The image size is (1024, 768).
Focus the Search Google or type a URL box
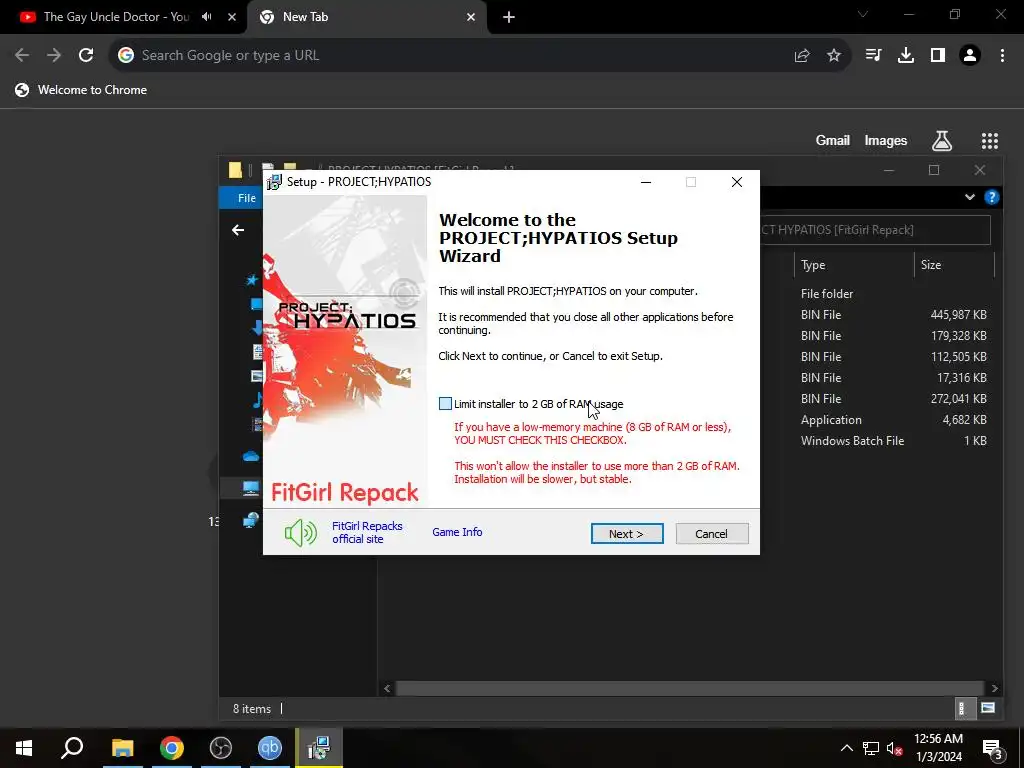[x=457, y=56]
